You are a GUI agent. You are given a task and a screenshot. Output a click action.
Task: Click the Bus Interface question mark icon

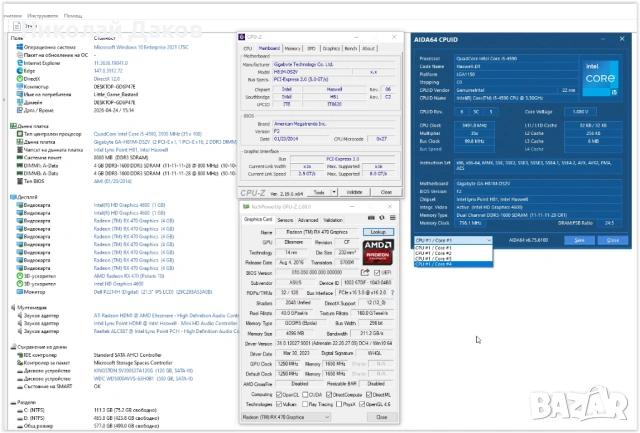[x=392, y=293]
